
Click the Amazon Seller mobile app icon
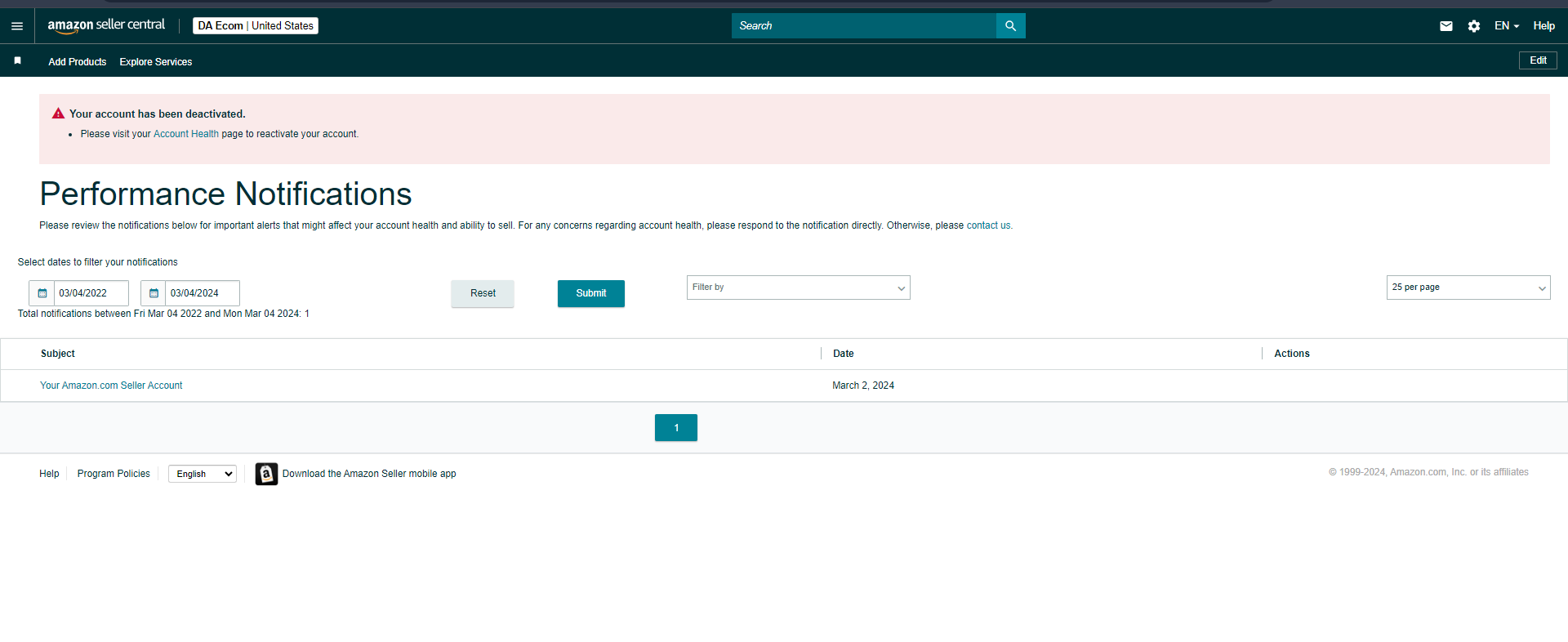click(266, 474)
